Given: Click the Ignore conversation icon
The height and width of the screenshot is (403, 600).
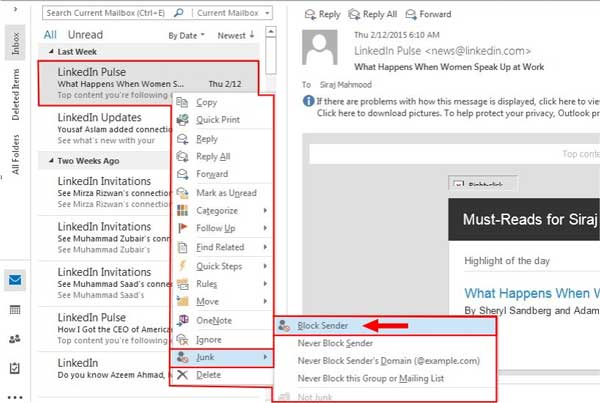Looking at the screenshot, I should pos(183,339).
